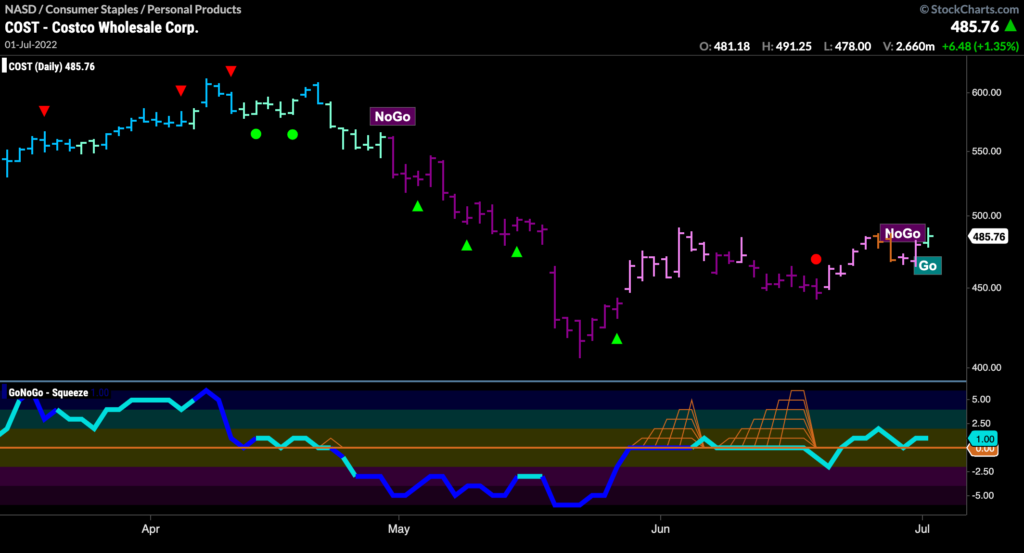Click the first green circle marker in mid-April
The height and width of the screenshot is (553, 1024).
tap(256, 134)
